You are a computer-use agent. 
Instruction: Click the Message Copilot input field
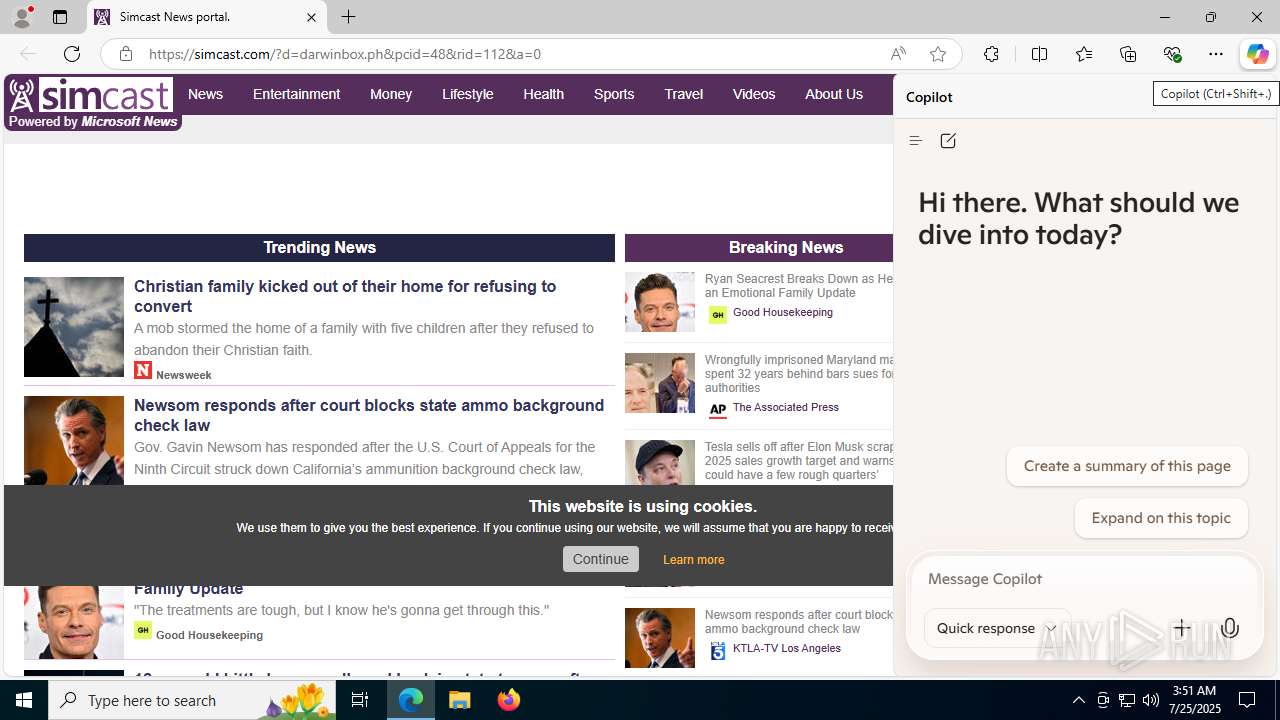(x=1084, y=579)
